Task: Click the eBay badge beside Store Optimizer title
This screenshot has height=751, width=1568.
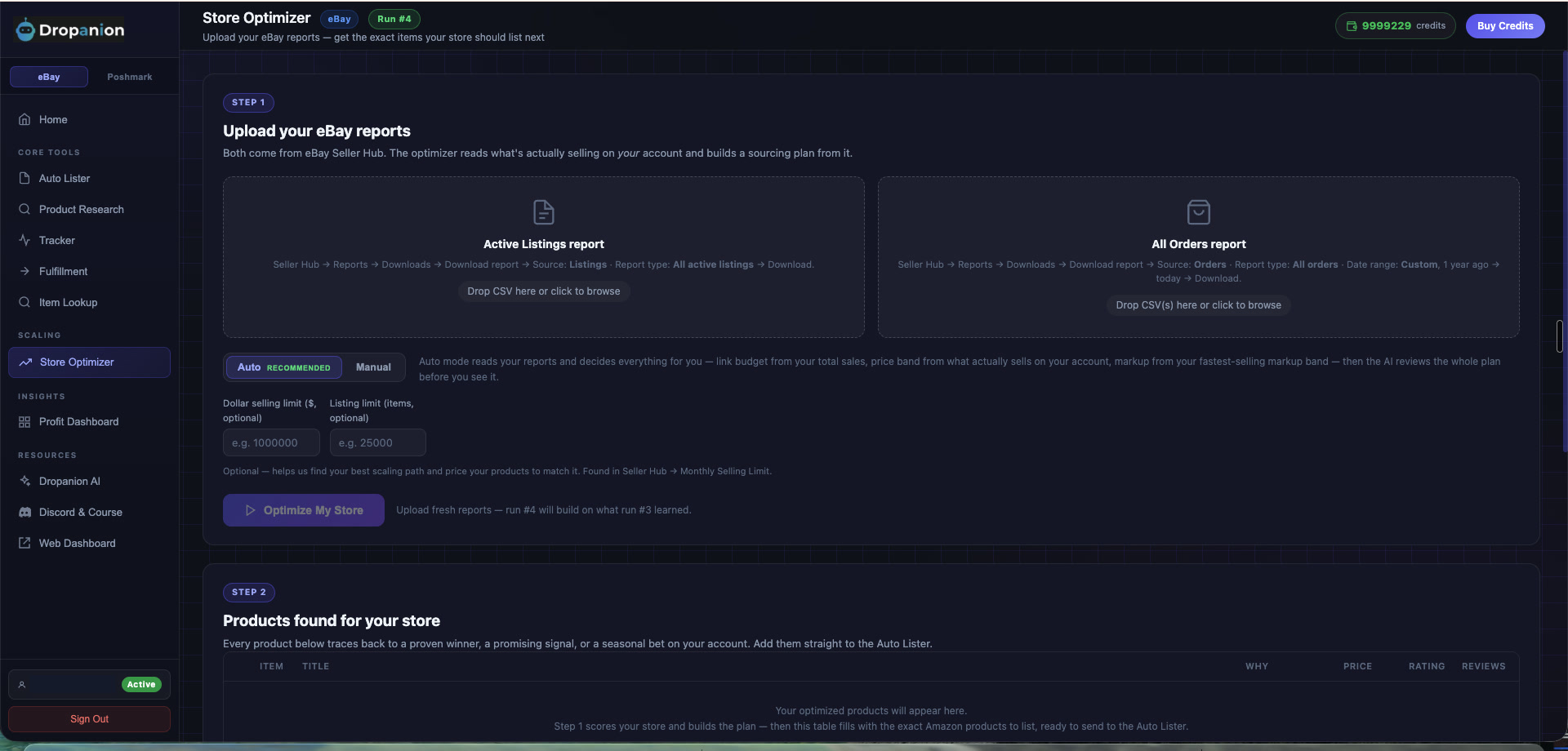Action: click(x=339, y=19)
